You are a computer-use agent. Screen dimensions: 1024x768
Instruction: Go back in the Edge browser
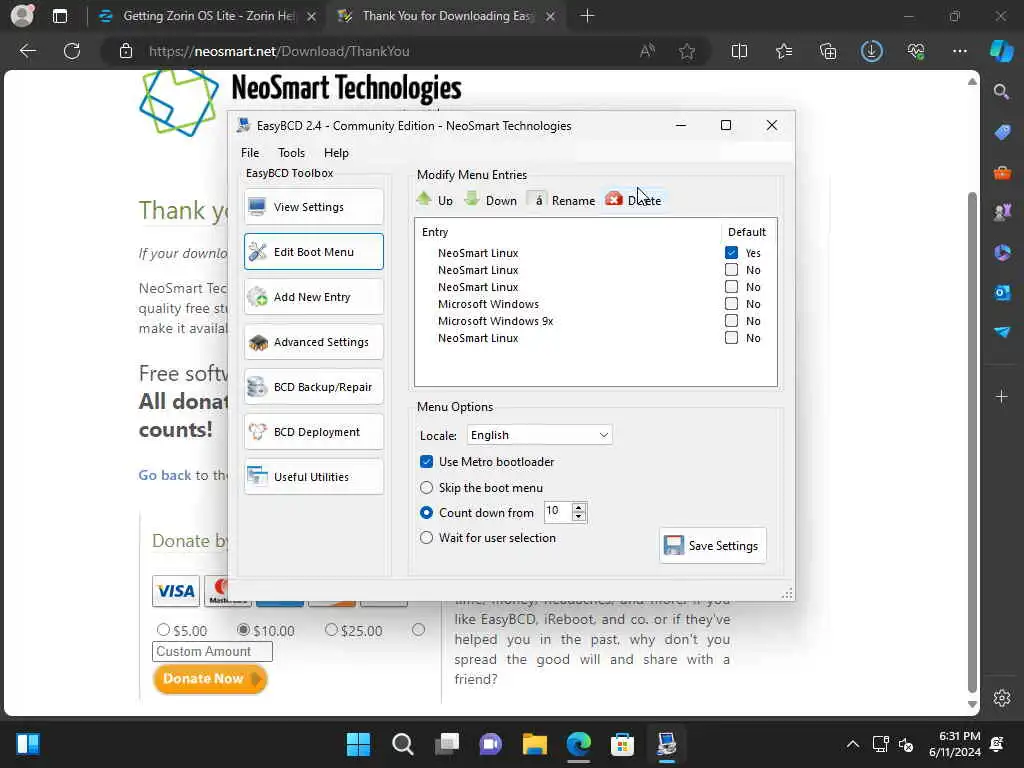28,51
